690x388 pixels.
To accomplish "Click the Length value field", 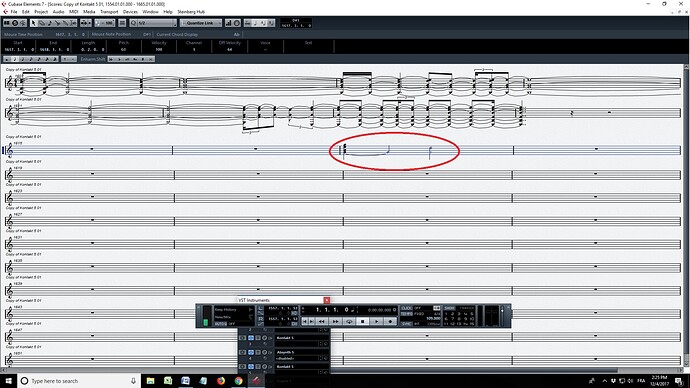I will [x=88, y=49].
